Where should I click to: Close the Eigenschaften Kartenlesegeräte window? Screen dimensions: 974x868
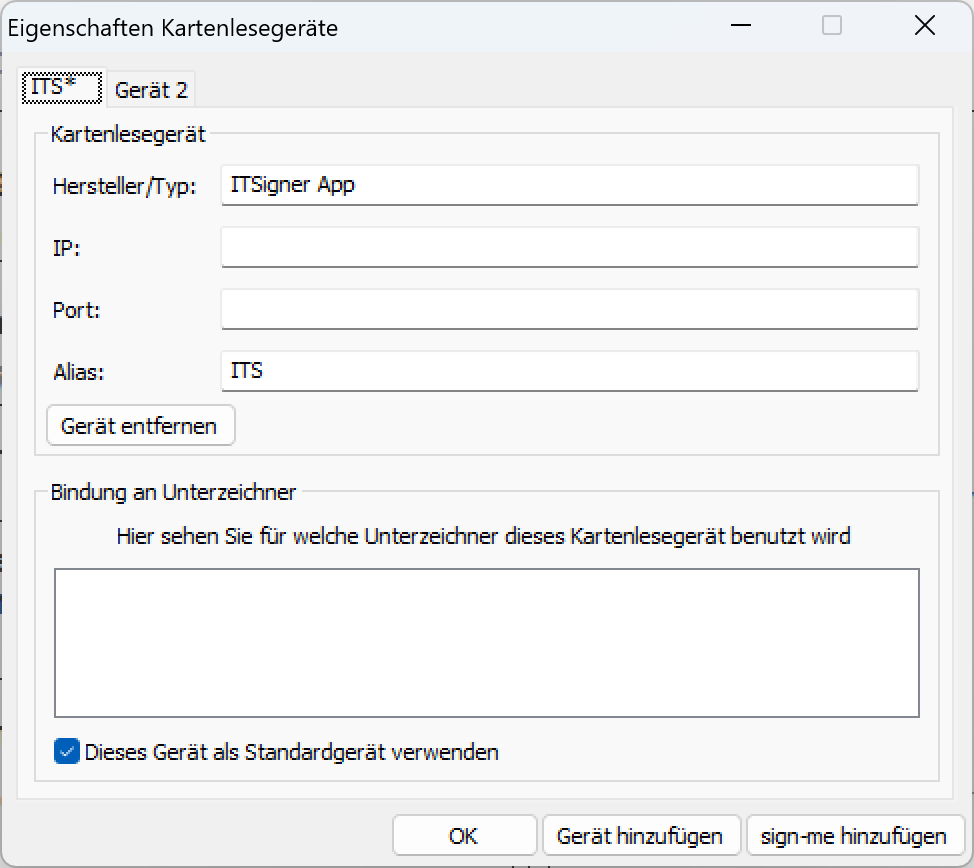(x=924, y=26)
